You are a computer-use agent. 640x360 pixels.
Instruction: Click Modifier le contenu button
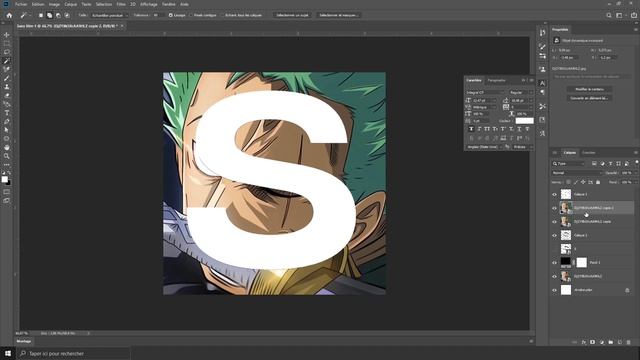(589, 89)
